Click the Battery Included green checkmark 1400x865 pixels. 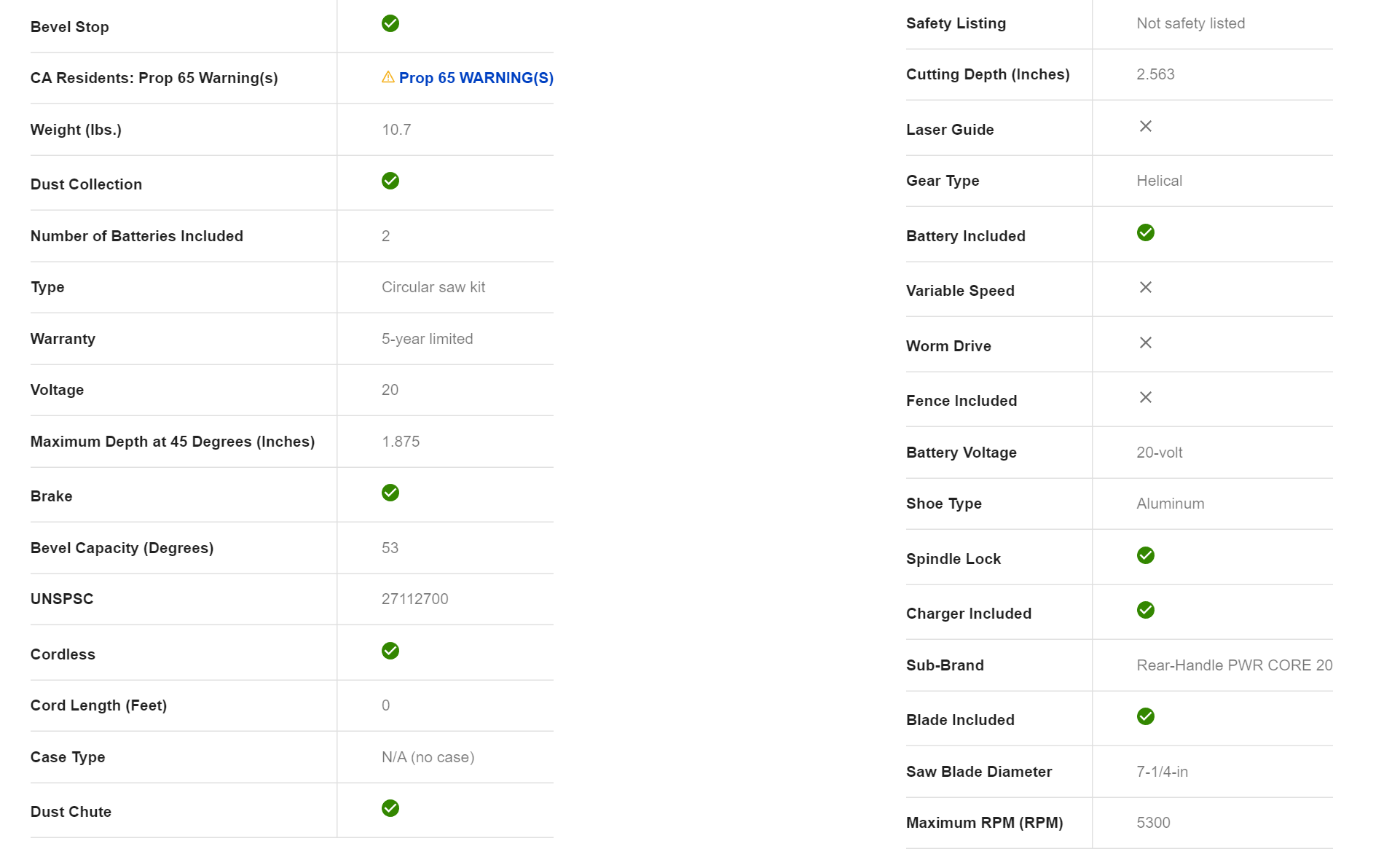(x=1146, y=232)
